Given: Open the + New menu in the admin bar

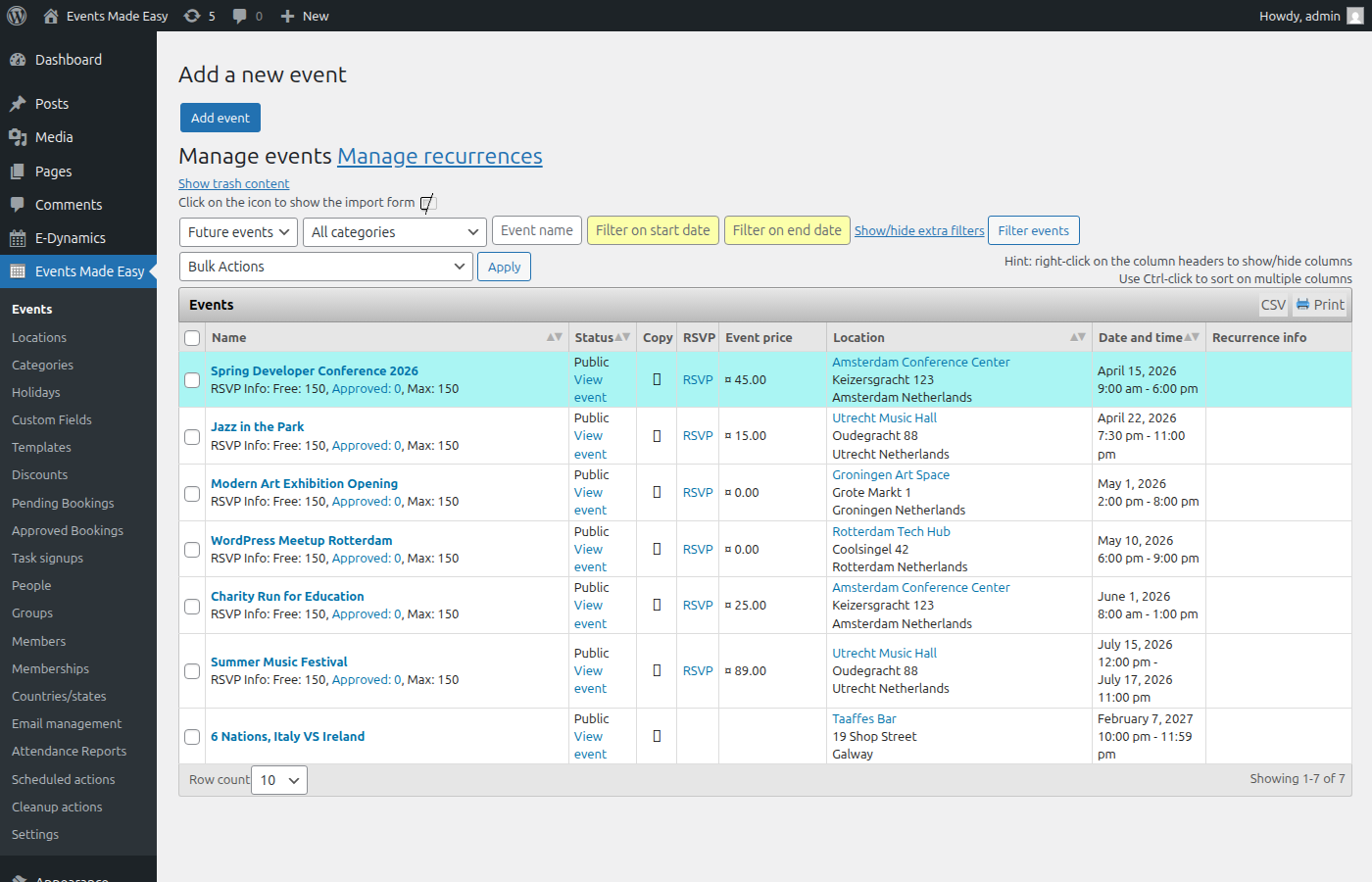Looking at the screenshot, I should 304,15.
